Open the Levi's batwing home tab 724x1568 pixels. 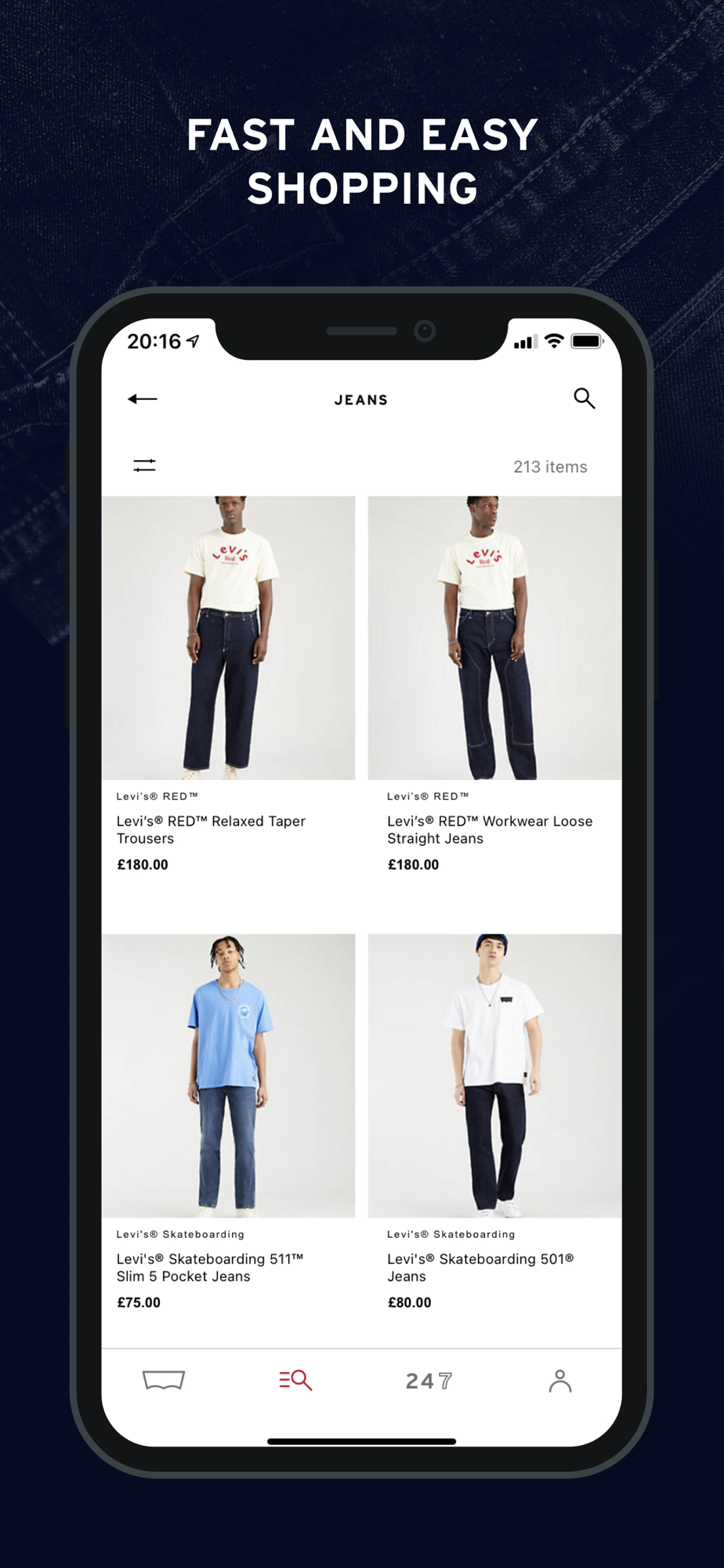(164, 1380)
